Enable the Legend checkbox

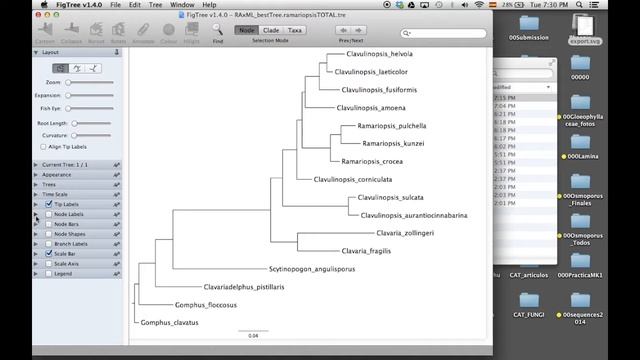(x=49, y=273)
